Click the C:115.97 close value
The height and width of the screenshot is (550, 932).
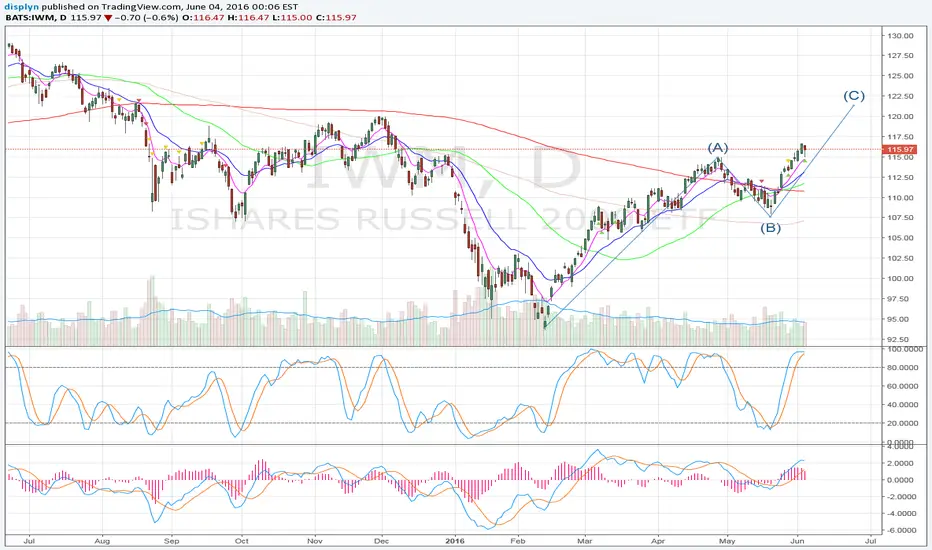336,17
